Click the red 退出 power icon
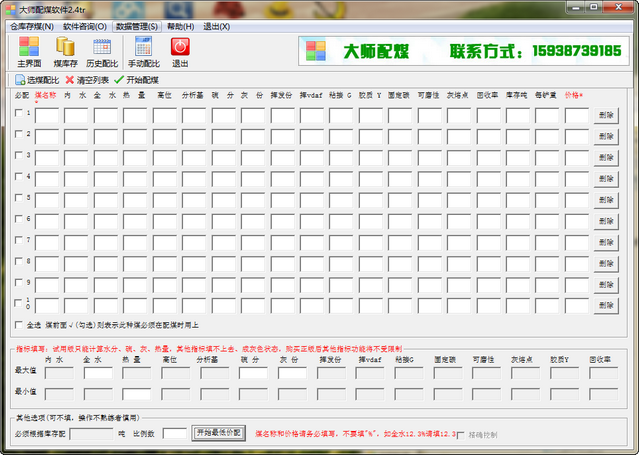This screenshot has height=455, width=639. tap(180, 51)
